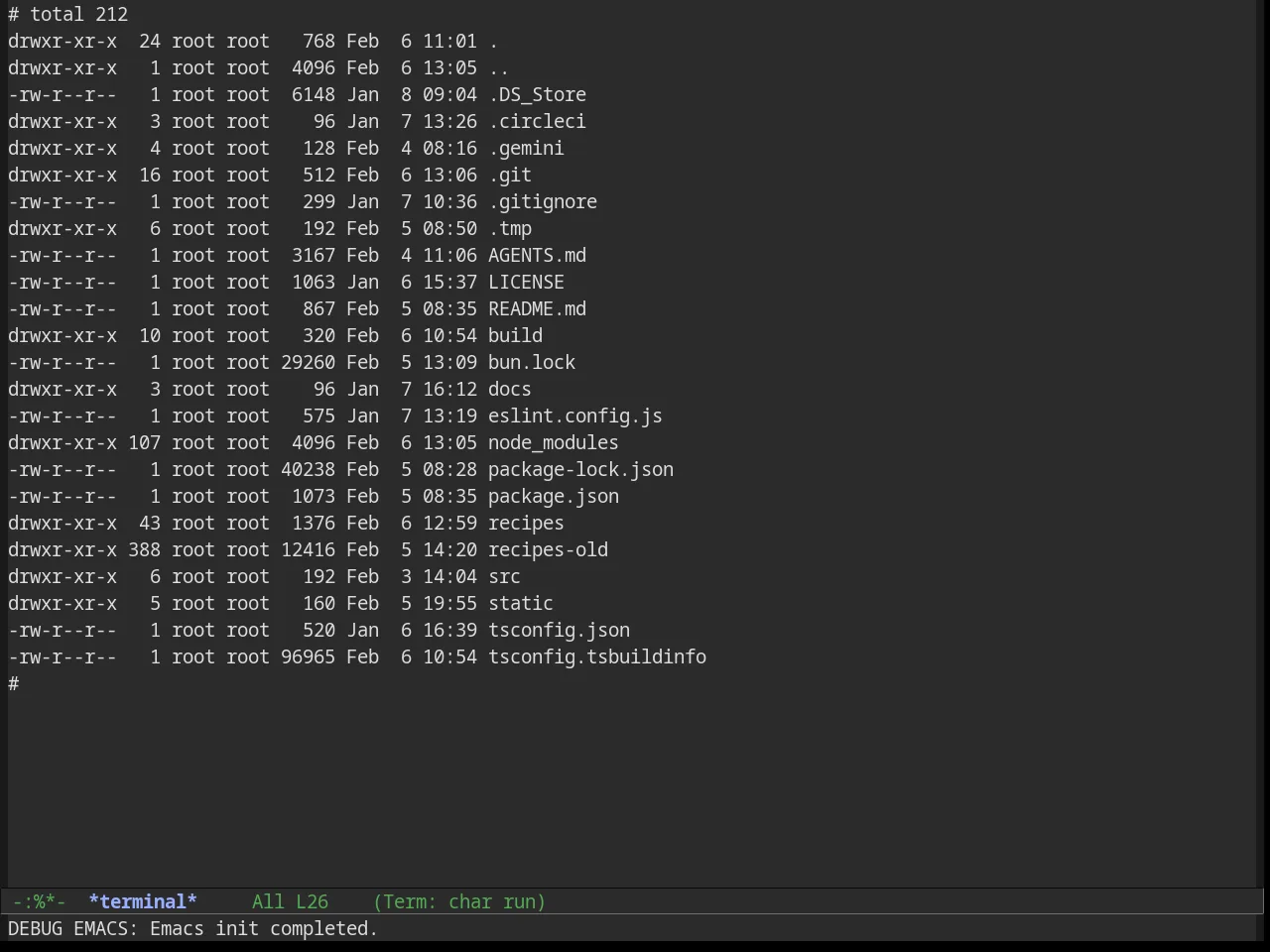The image size is (1270, 952).
Task: Click the .DS_Store file name
Action: pyautogui.click(x=537, y=94)
